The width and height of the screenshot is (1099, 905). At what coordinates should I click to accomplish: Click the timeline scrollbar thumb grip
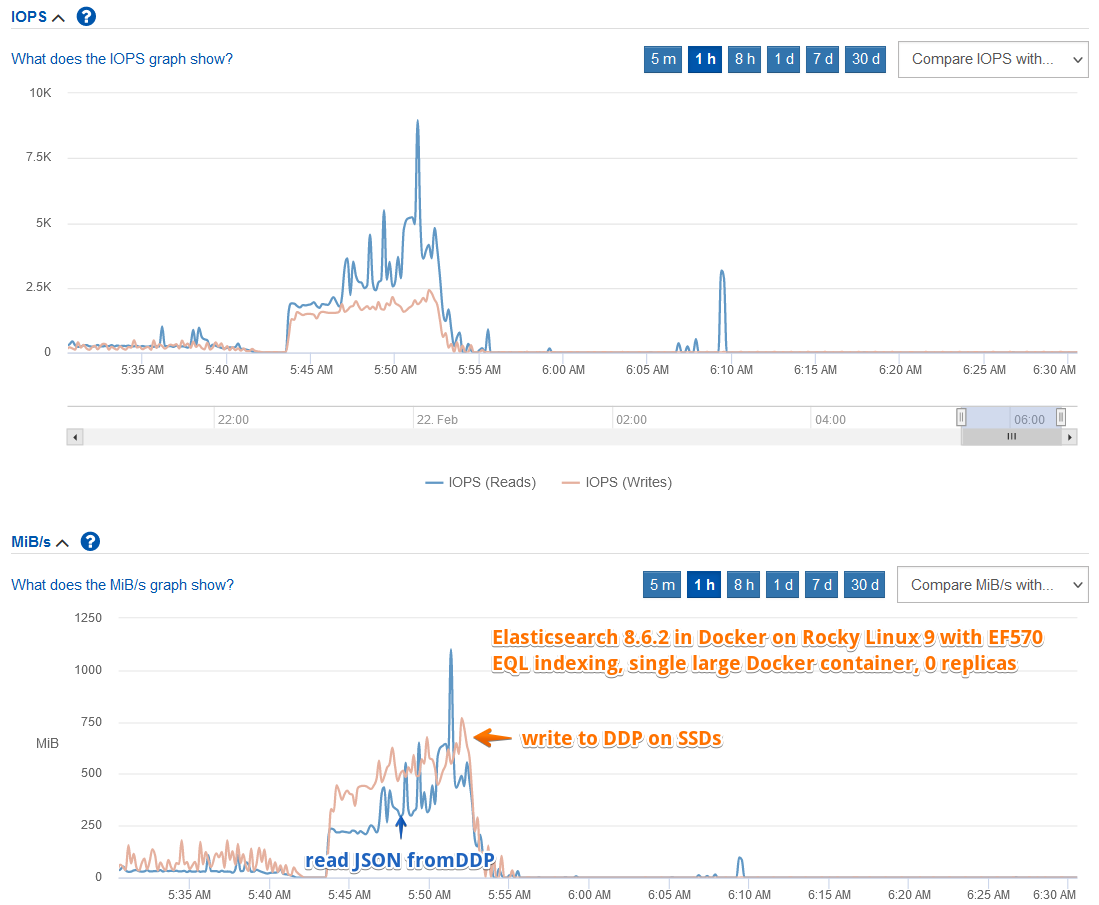pos(1011,437)
